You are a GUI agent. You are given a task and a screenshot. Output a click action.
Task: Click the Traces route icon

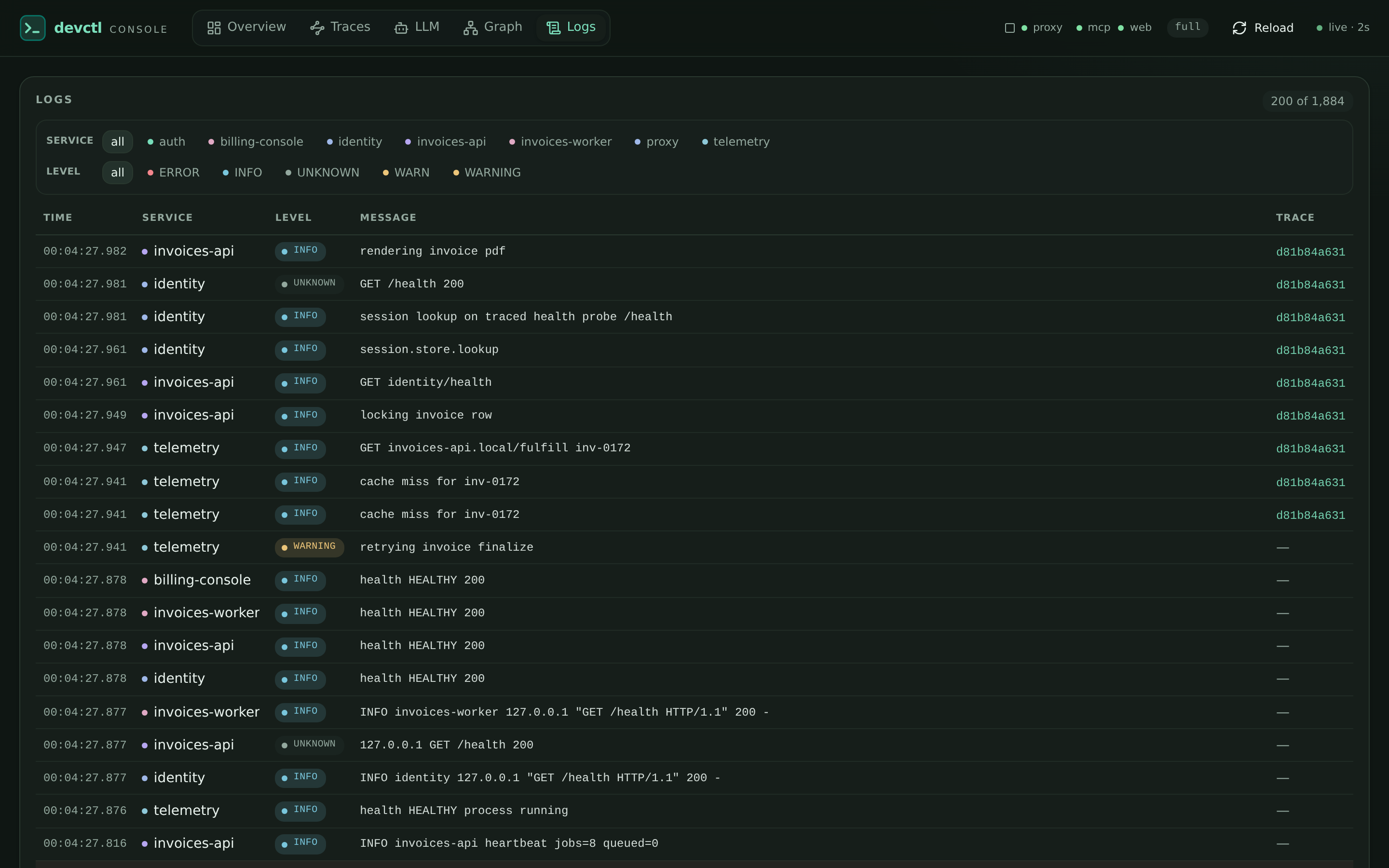pyautogui.click(x=317, y=27)
